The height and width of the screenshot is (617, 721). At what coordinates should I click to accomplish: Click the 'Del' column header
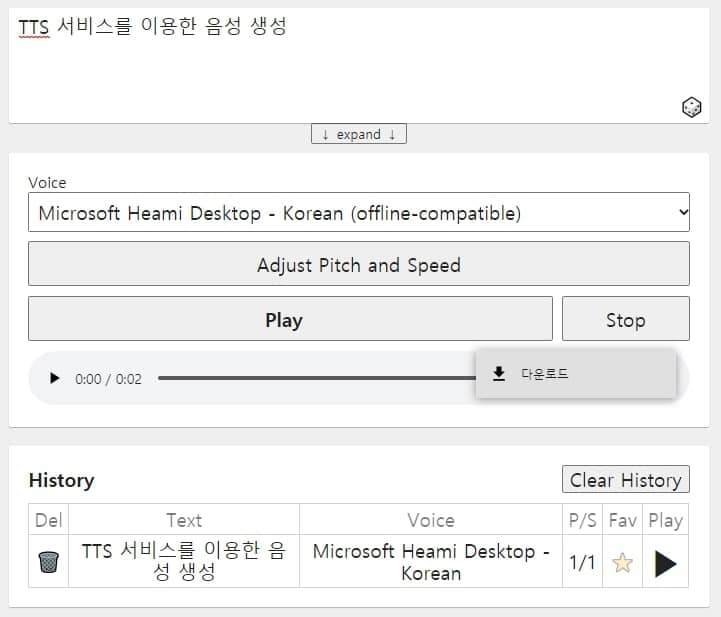point(48,520)
